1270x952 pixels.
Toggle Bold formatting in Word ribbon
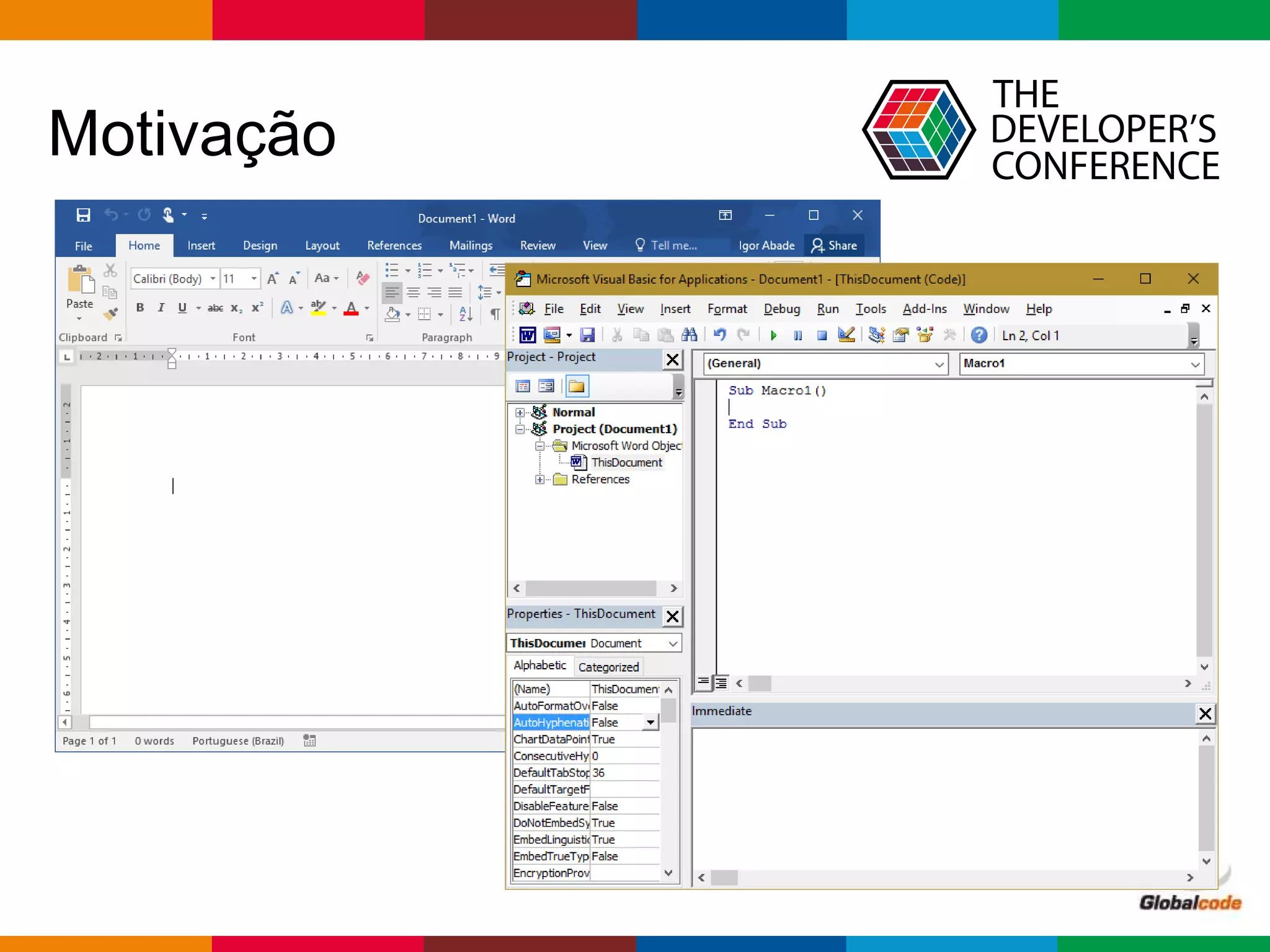[140, 308]
